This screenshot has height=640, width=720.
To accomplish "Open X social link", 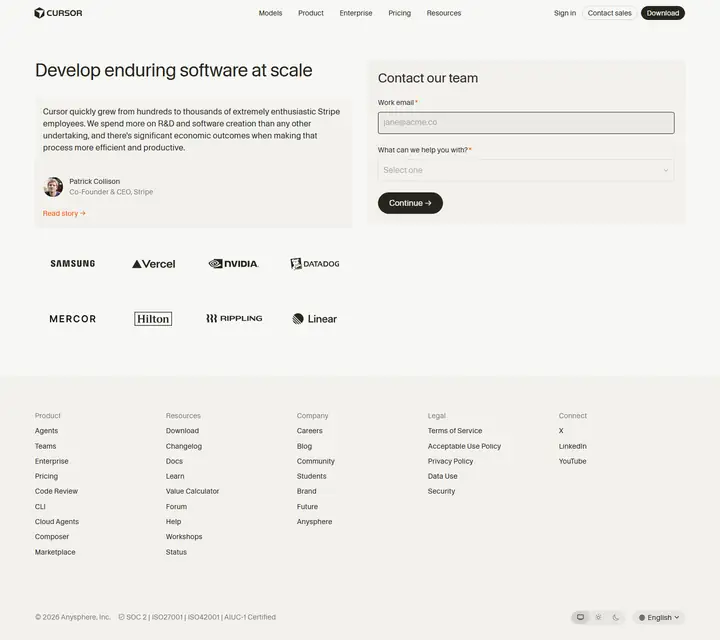I will [x=561, y=431].
